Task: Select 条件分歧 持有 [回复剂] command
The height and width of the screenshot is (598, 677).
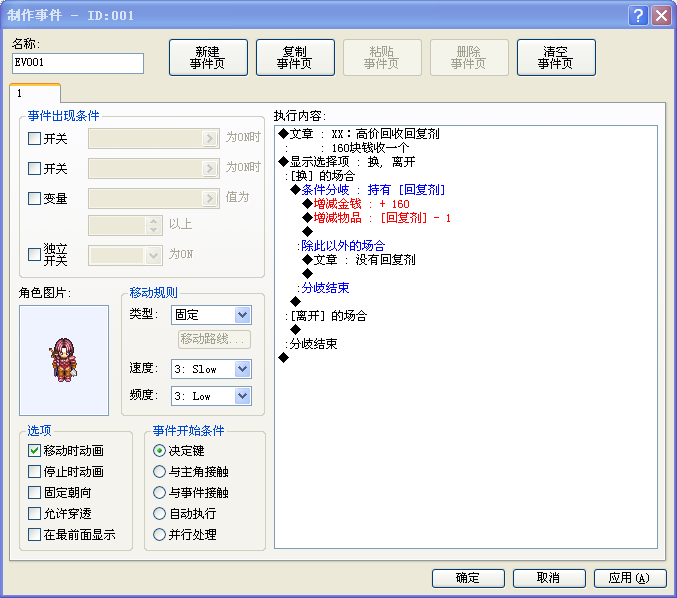Action: (x=368, y=190)
